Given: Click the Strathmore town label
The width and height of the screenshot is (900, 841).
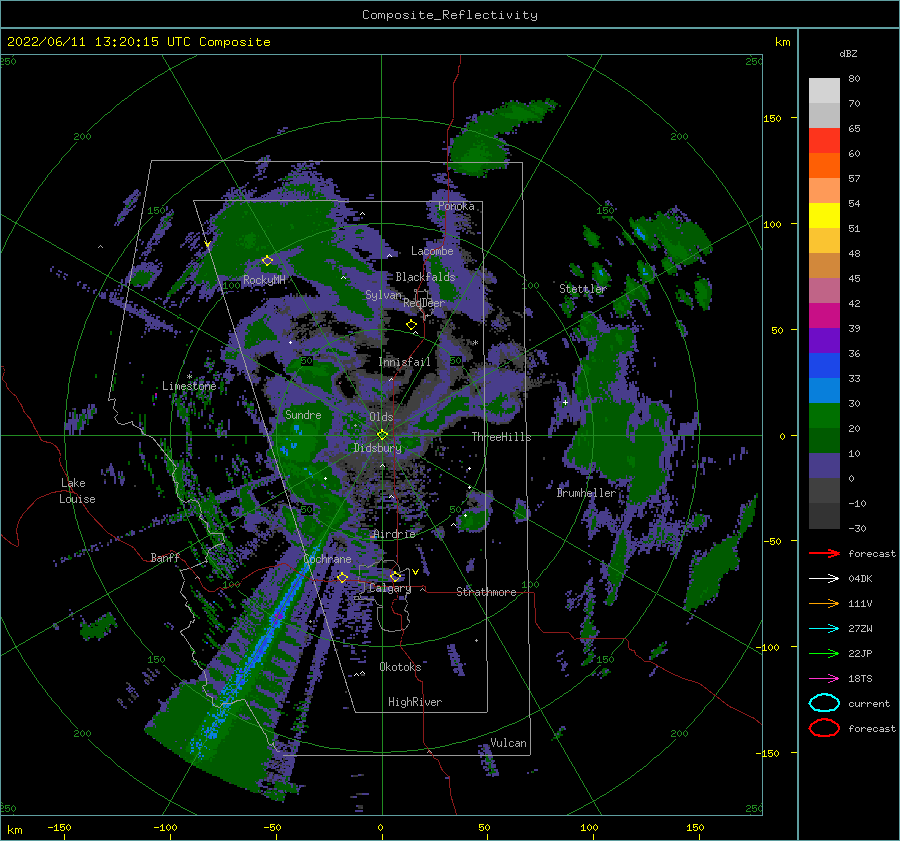Looking at the screenshot, I should [486, 592].
